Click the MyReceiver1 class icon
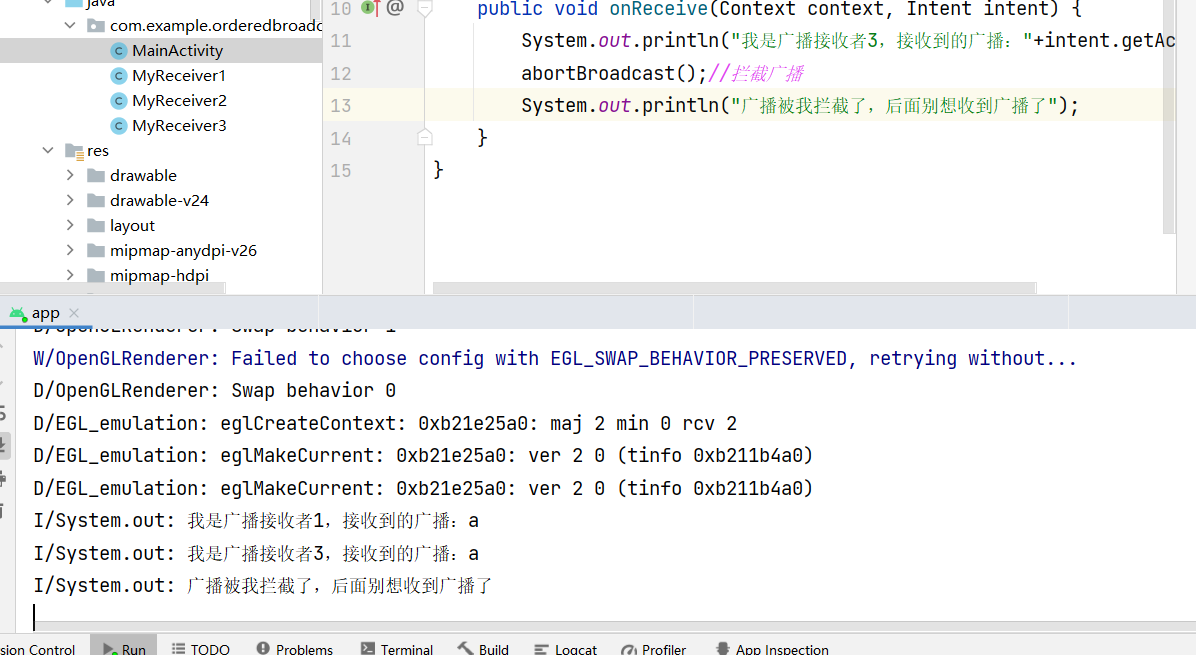 118,76
